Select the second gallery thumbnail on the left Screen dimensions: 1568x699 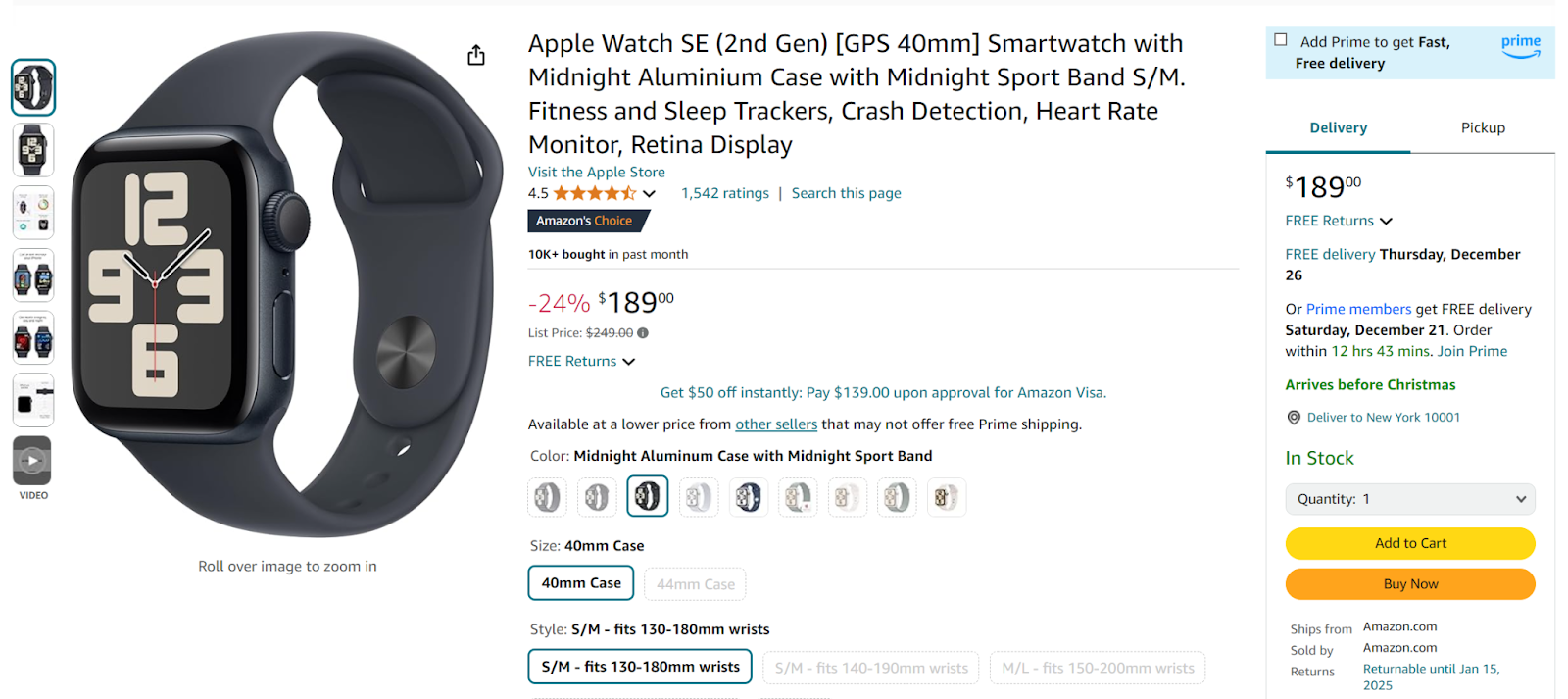(32, 150)
